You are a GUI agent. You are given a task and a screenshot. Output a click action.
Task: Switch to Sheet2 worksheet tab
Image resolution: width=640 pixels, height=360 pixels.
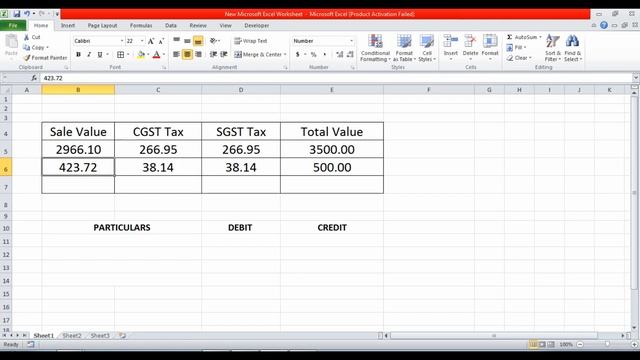[72, 336]
